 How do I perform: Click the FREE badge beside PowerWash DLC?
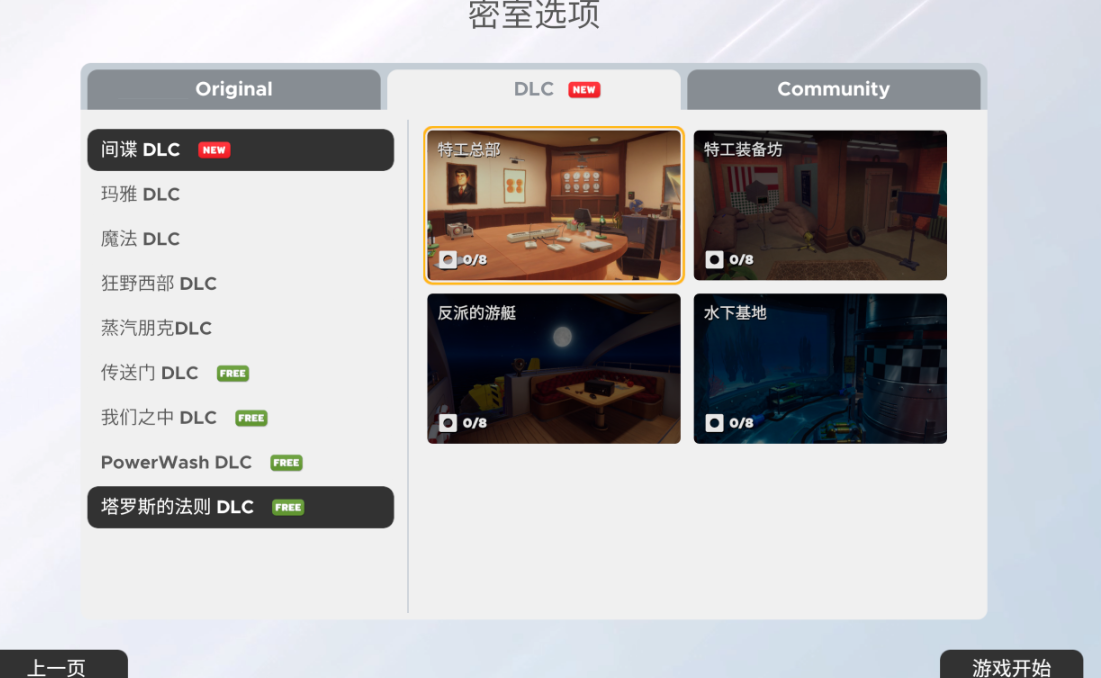pos(286,463)
